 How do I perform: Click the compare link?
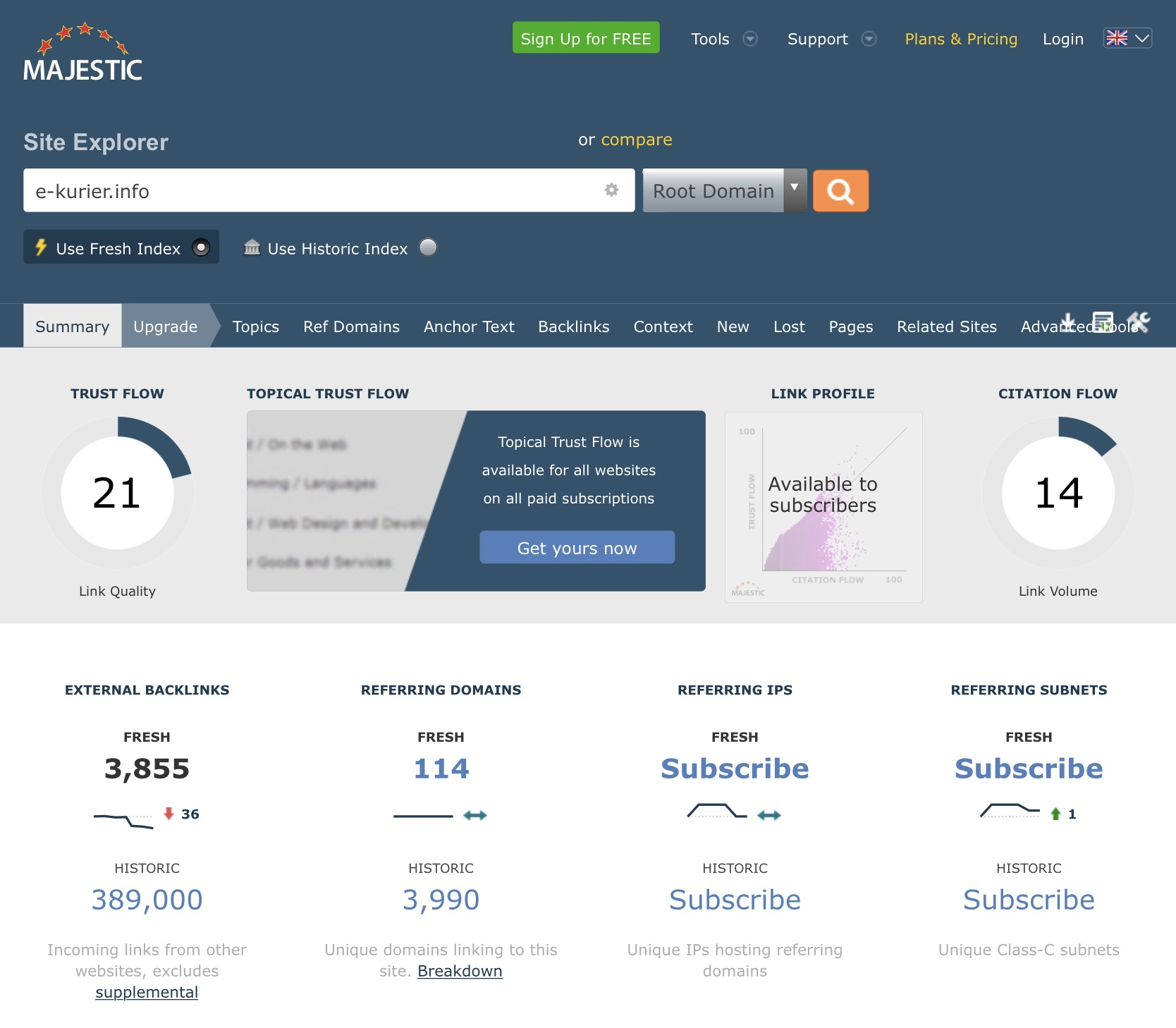point(637,140)
